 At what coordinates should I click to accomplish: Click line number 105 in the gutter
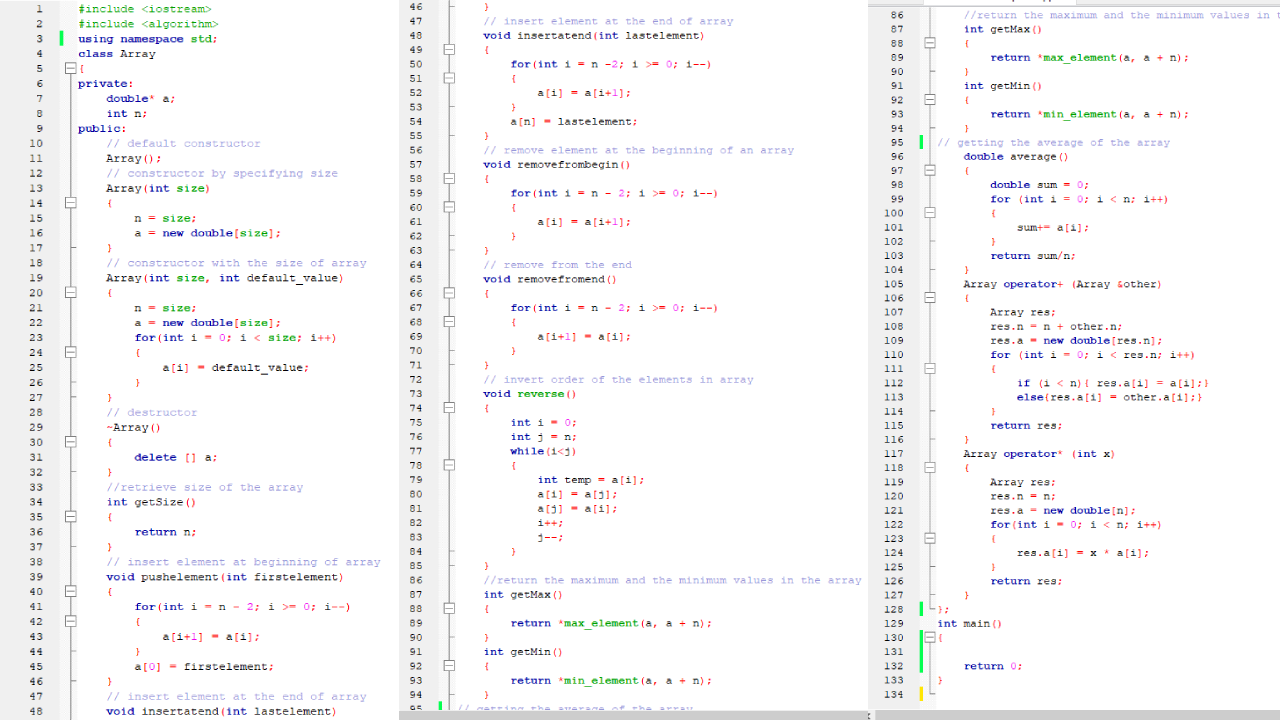point(894,284)
